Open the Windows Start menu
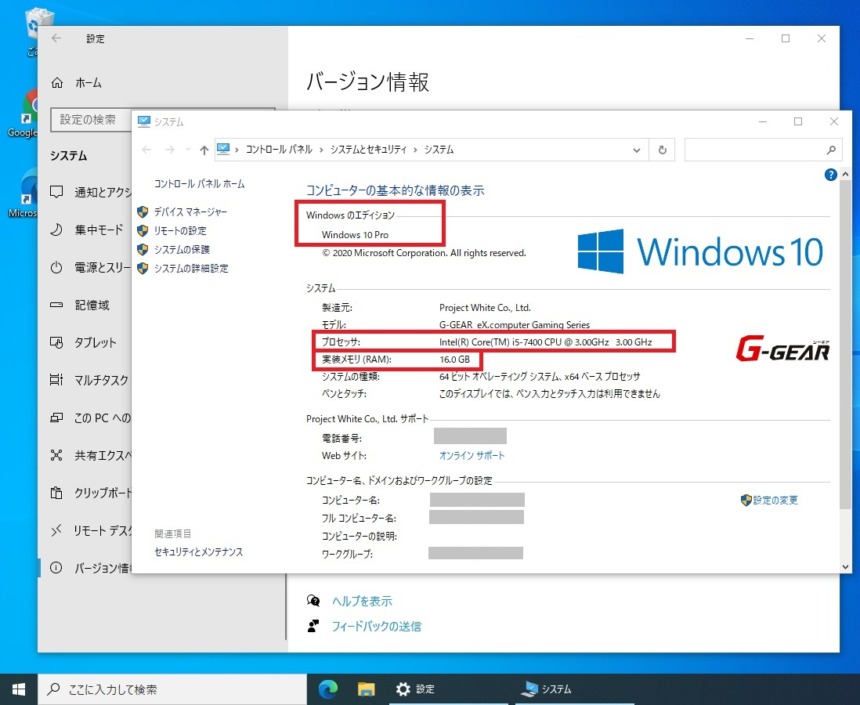Viewport: 860px width, 705px height. 19,689
